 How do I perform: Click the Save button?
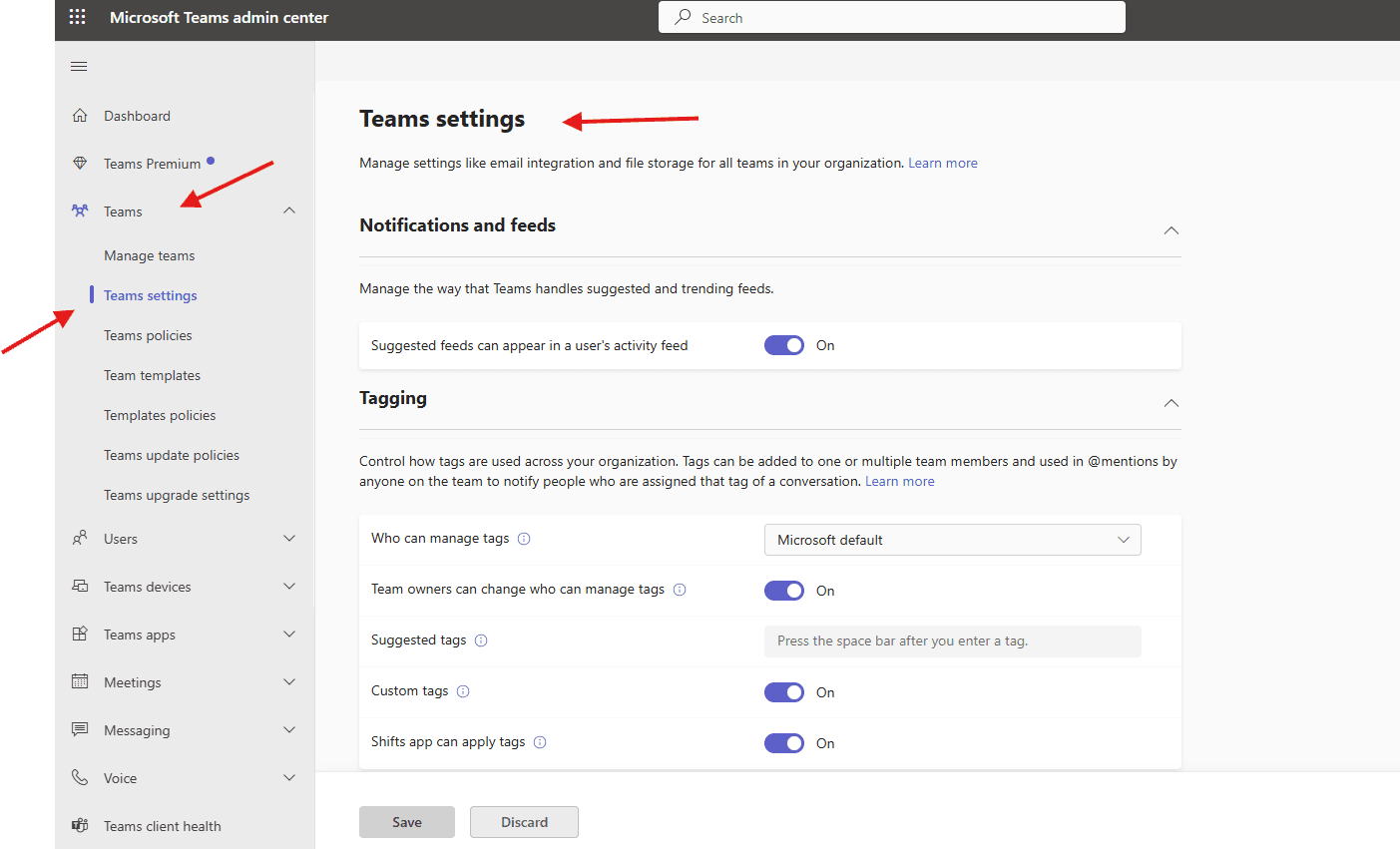coord(406,821)
